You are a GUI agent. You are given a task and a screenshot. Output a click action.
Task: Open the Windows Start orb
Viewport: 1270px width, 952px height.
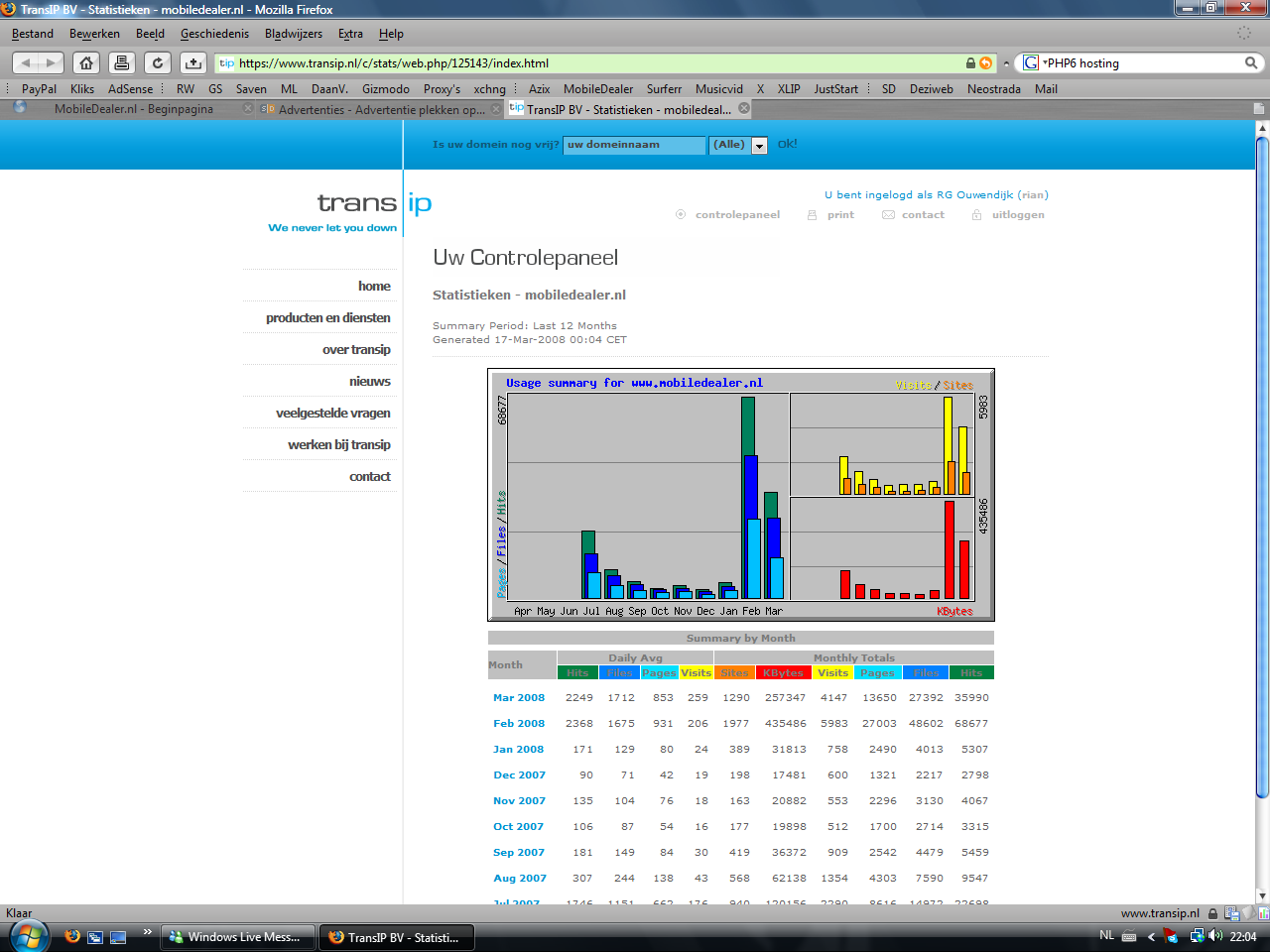(x=28, y=935)
